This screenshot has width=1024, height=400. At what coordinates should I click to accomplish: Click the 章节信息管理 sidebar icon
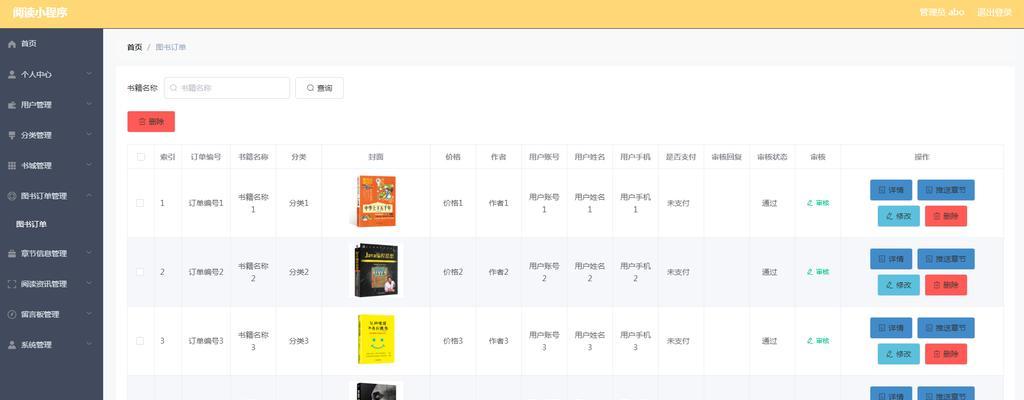pyautogui.click(x=12, y=254)
